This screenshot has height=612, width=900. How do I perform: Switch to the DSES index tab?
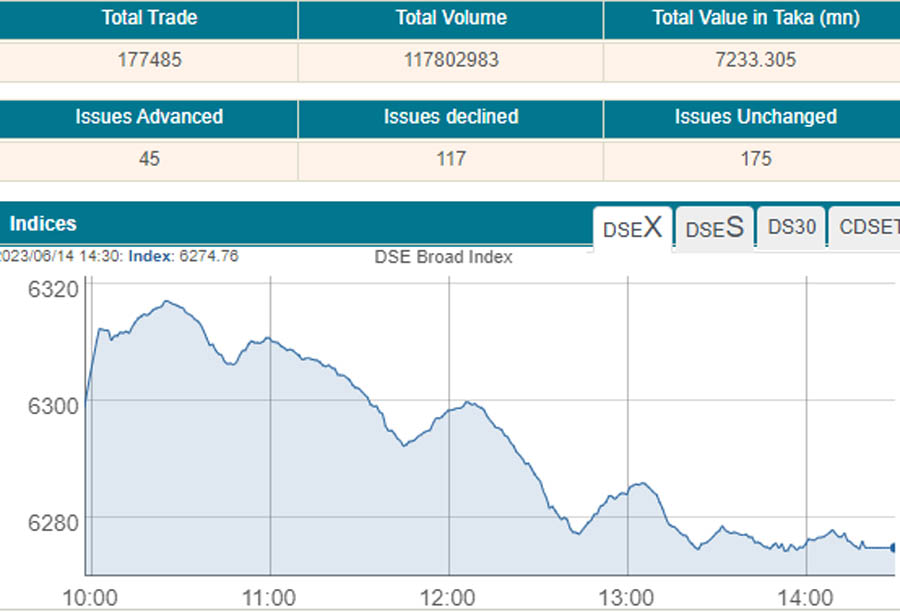click(712, 228)
